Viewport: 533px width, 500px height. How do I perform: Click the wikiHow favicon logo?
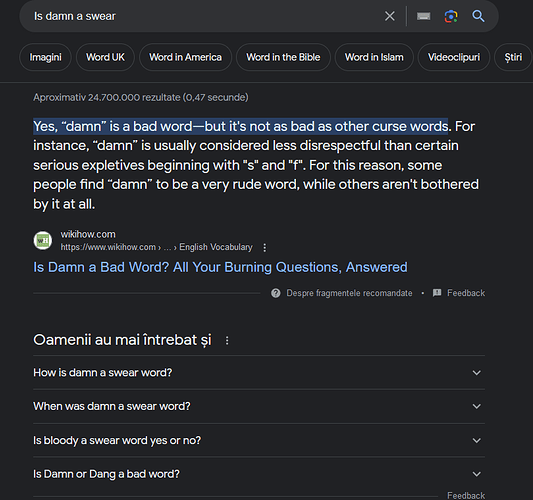(x=43, y=240)
